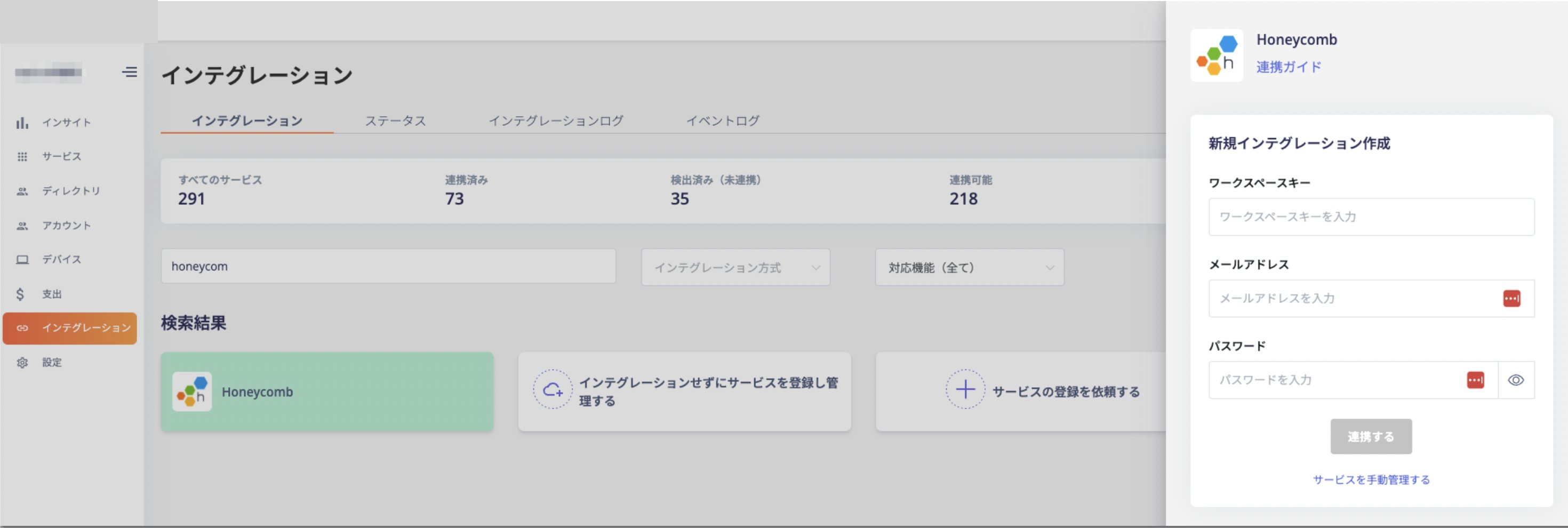Switch to the インテグレーションログ tab
Viewport: 1568px width, 528px height.
[x=556, y=121]
